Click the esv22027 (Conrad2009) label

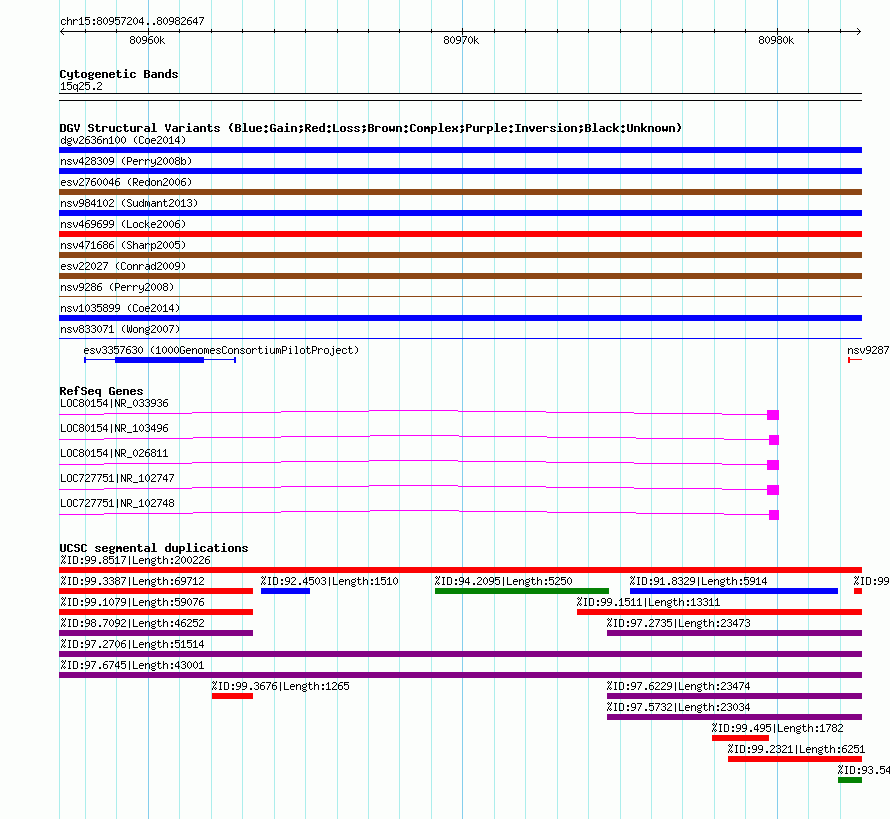123,266
